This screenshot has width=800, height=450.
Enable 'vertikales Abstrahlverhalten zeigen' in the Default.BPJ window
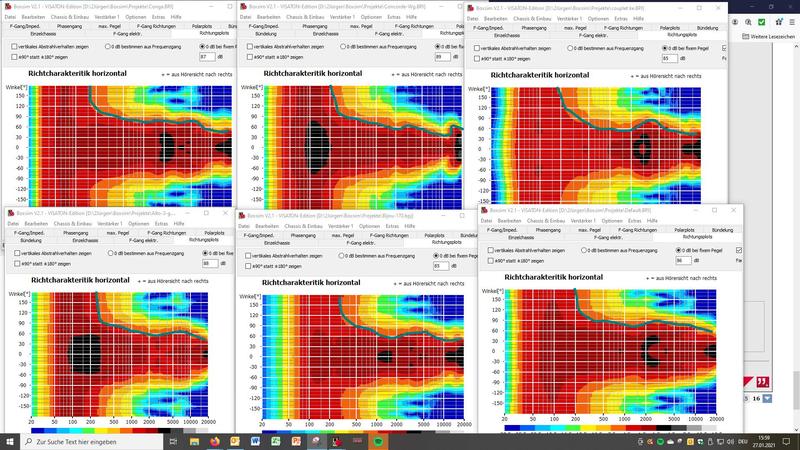point(490,251)
